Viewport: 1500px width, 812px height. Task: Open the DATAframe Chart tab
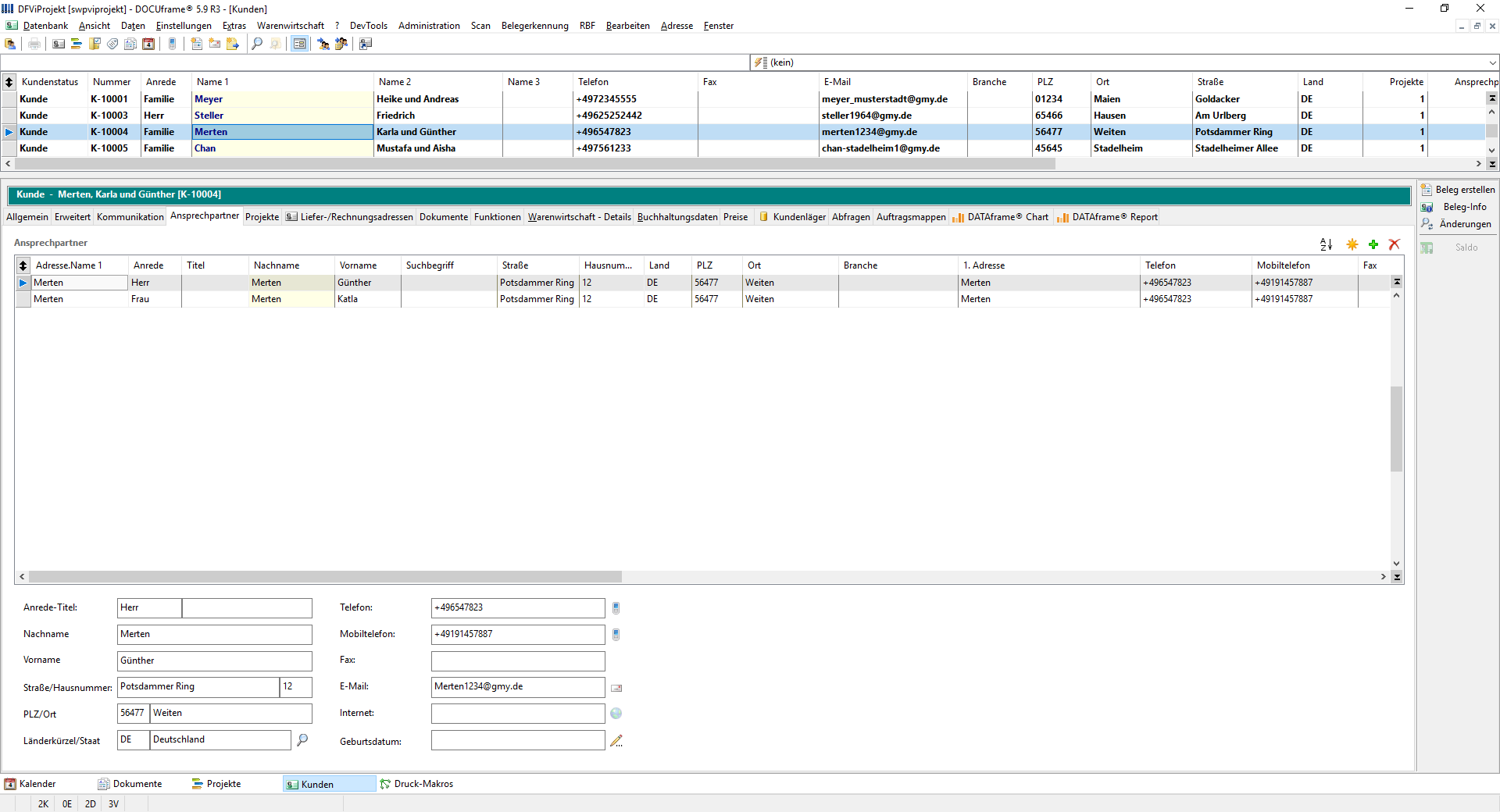(x=1001, y=217)
